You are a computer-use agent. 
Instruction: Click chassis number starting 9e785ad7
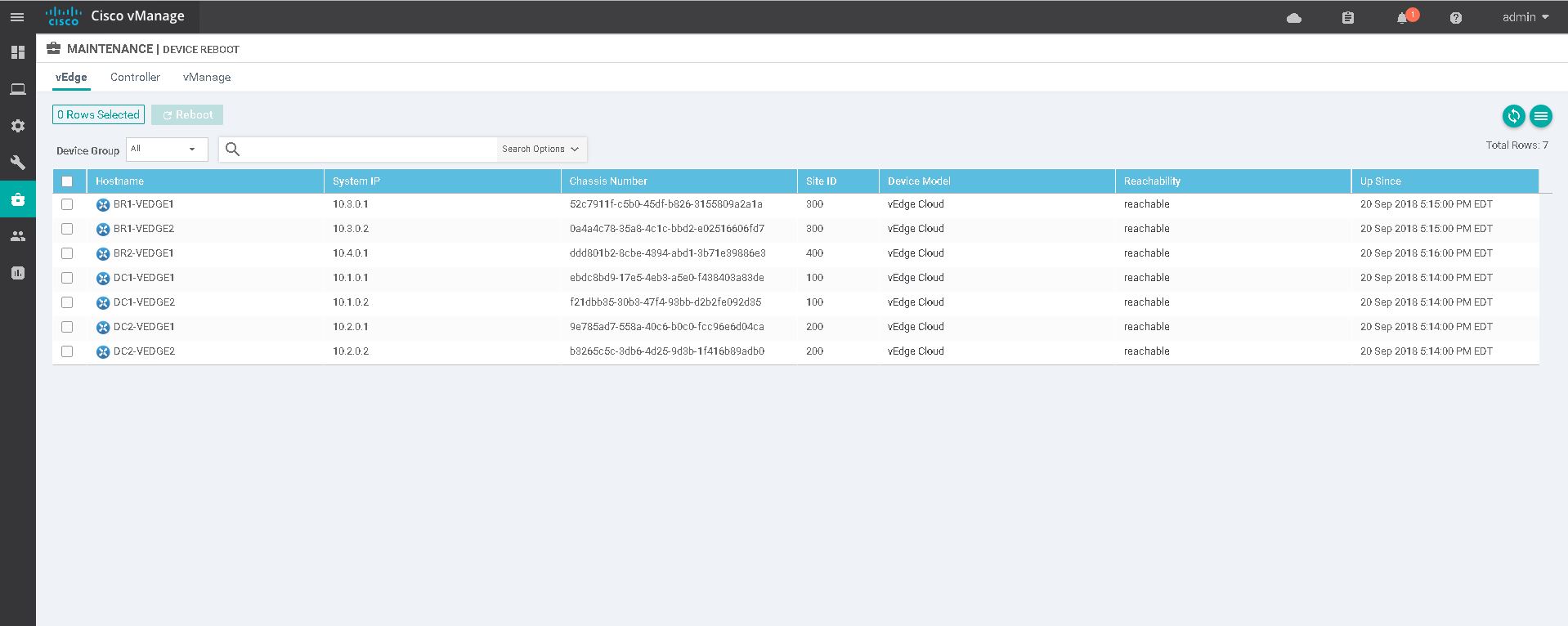[x=667, y=327]
